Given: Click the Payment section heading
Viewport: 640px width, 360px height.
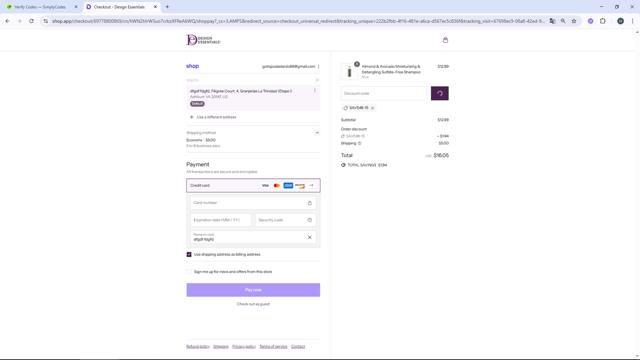Looking at the screenshot, I should [198, 164].
